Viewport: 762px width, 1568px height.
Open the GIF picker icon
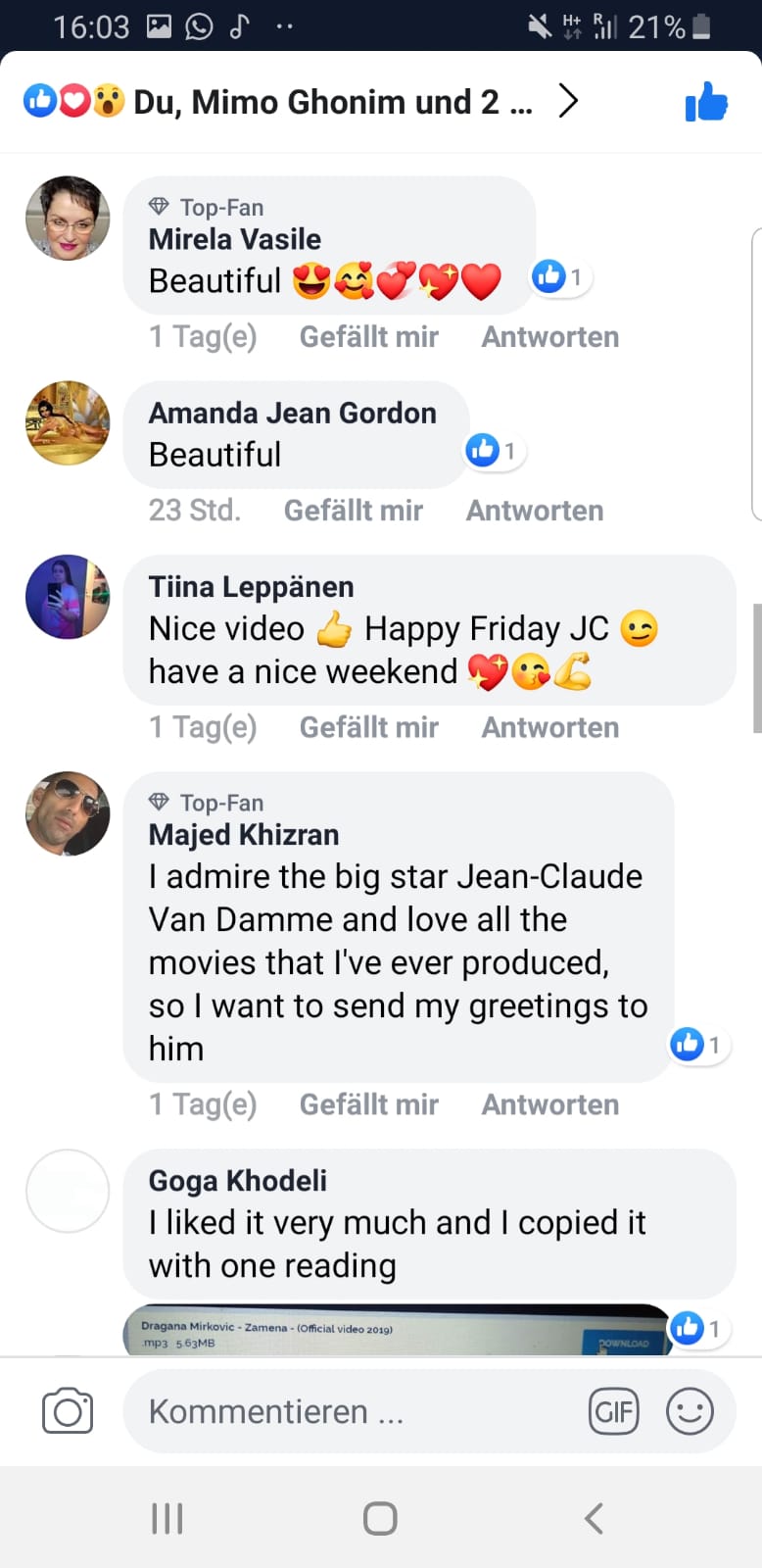613,1411
